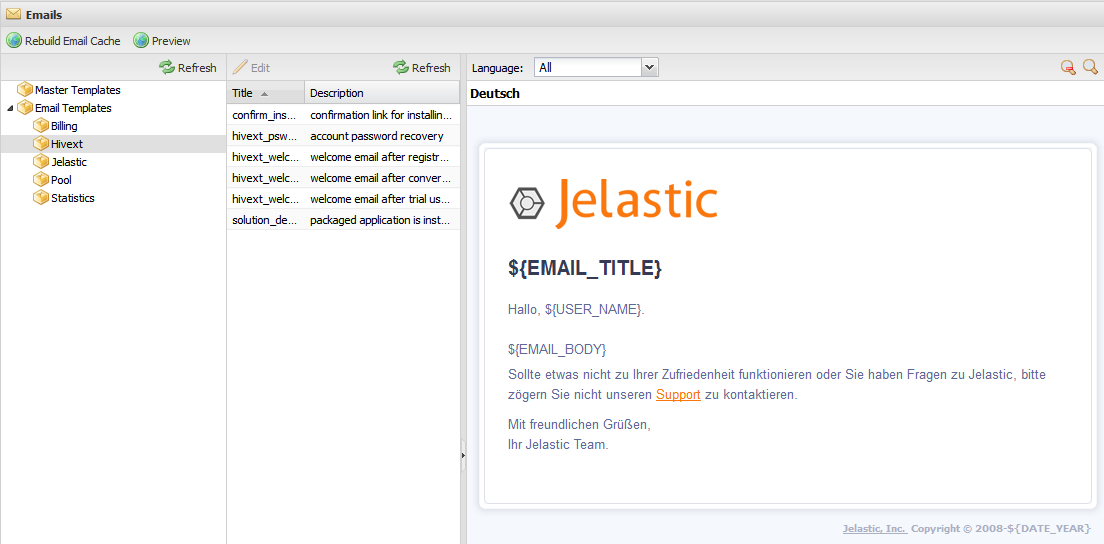The height and width of the screenshot is (544, 1104).
Task: Click the Master Templates package icon
Action: [25, 90]
